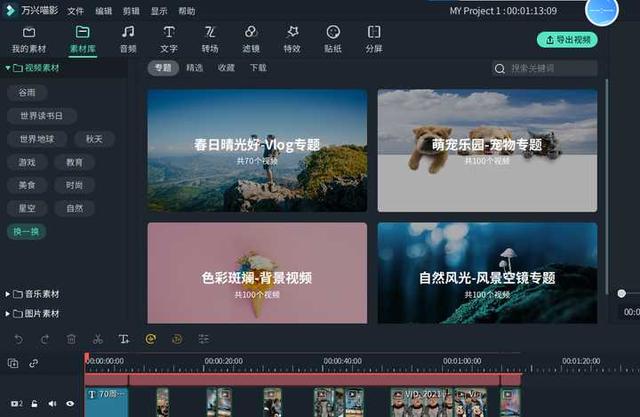The image size is (640, 417).
Task: Open the 贴纸 (Stickers) panel
Action: (333, 39)
